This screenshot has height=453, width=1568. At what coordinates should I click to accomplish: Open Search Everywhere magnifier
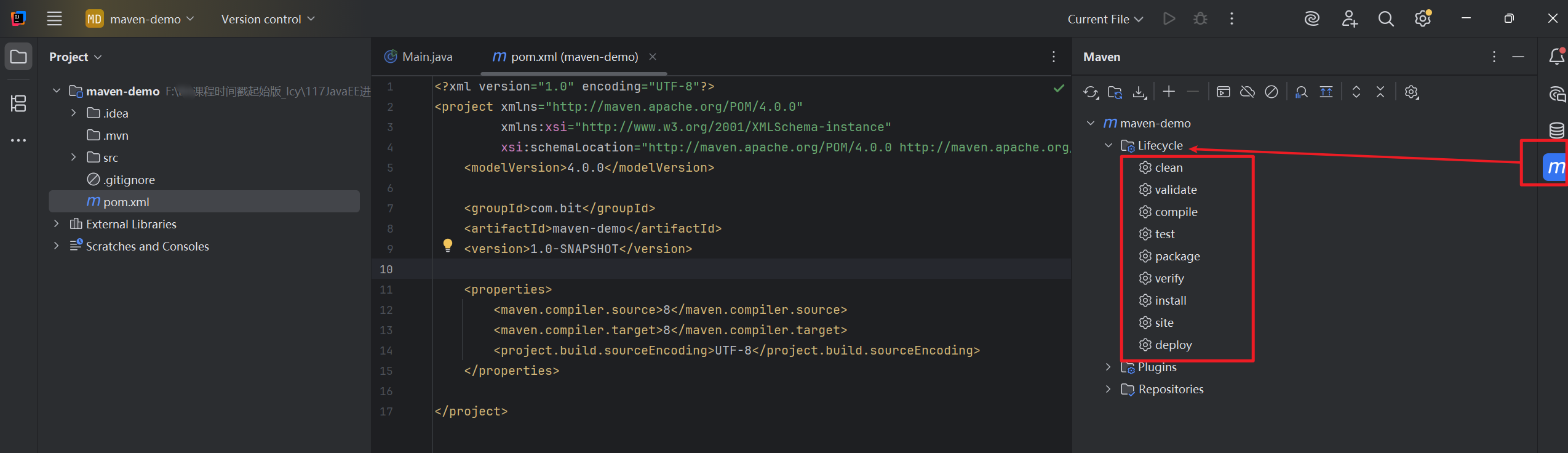1386,19
